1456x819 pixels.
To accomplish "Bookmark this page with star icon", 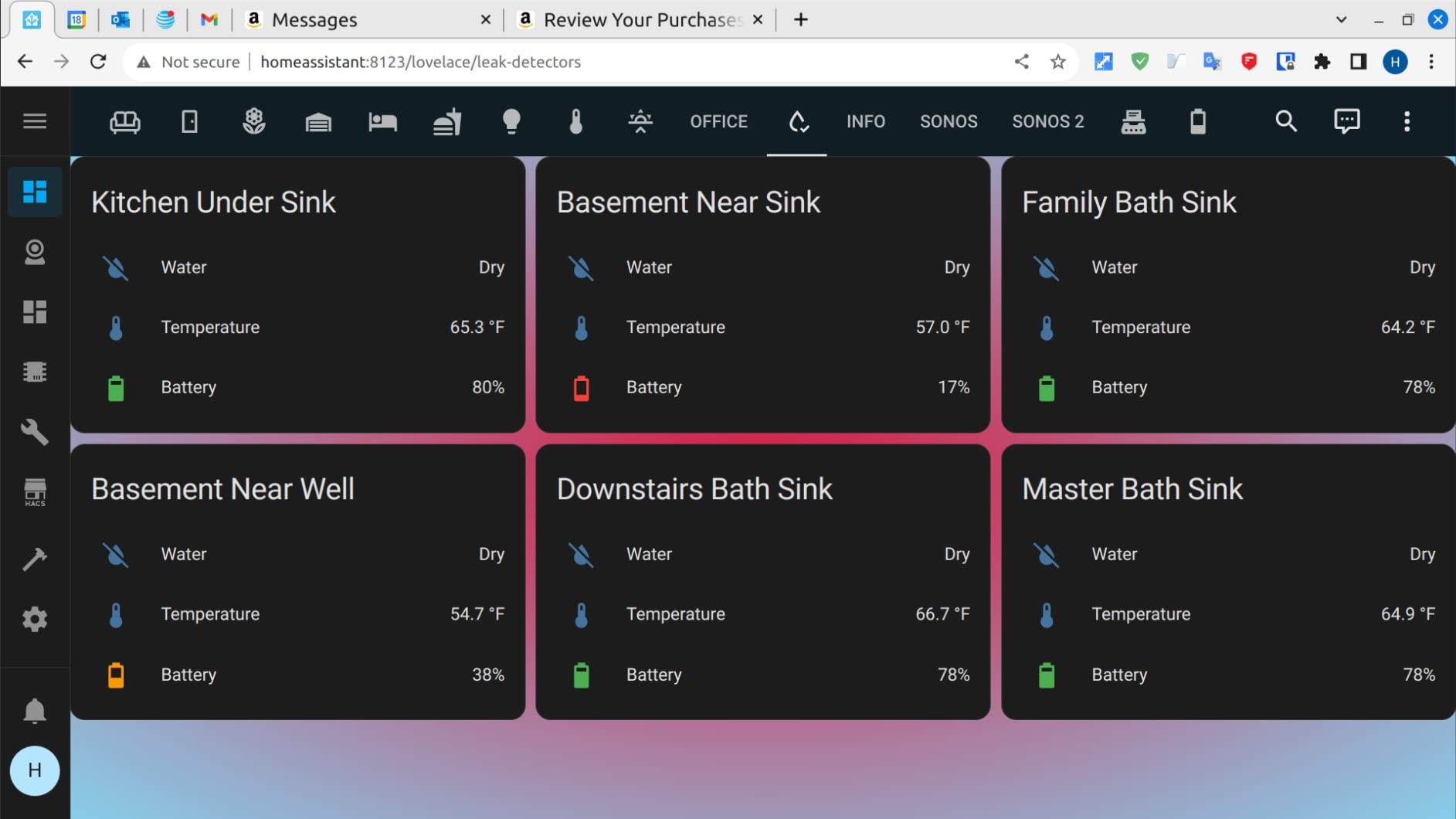I will point(1057,62).
